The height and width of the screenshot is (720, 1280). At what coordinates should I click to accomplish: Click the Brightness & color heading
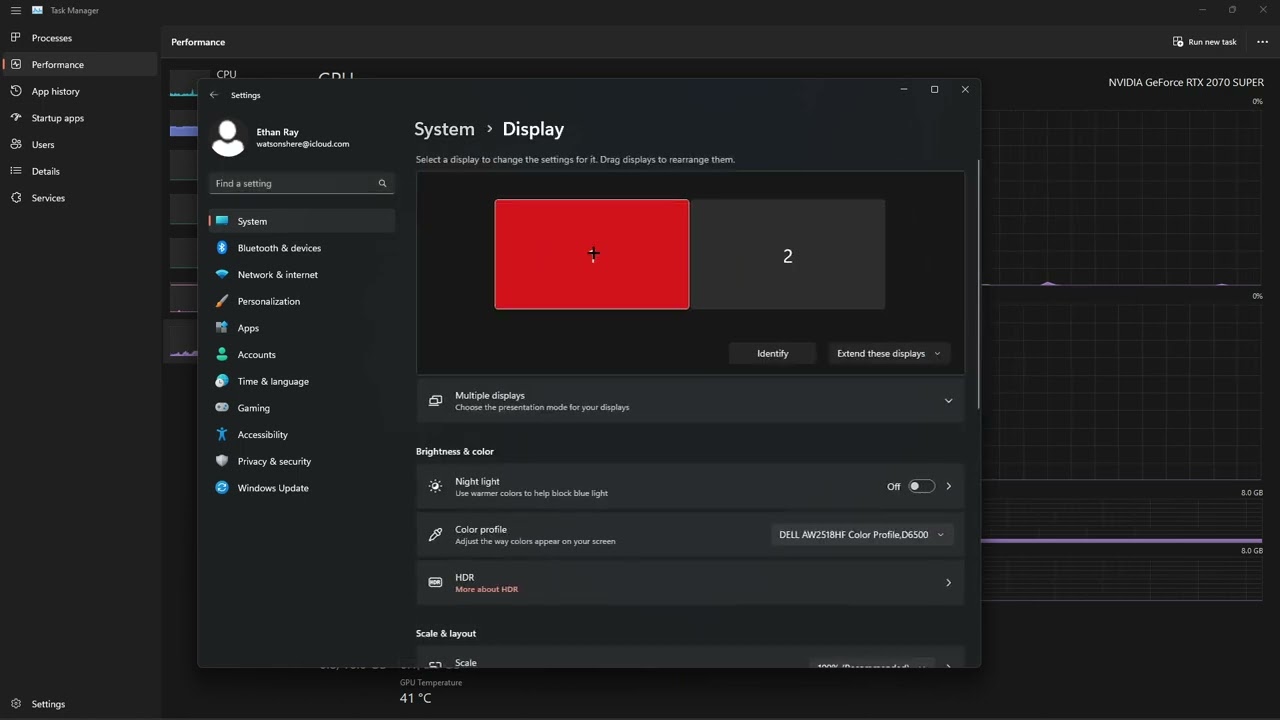point(455,451)
